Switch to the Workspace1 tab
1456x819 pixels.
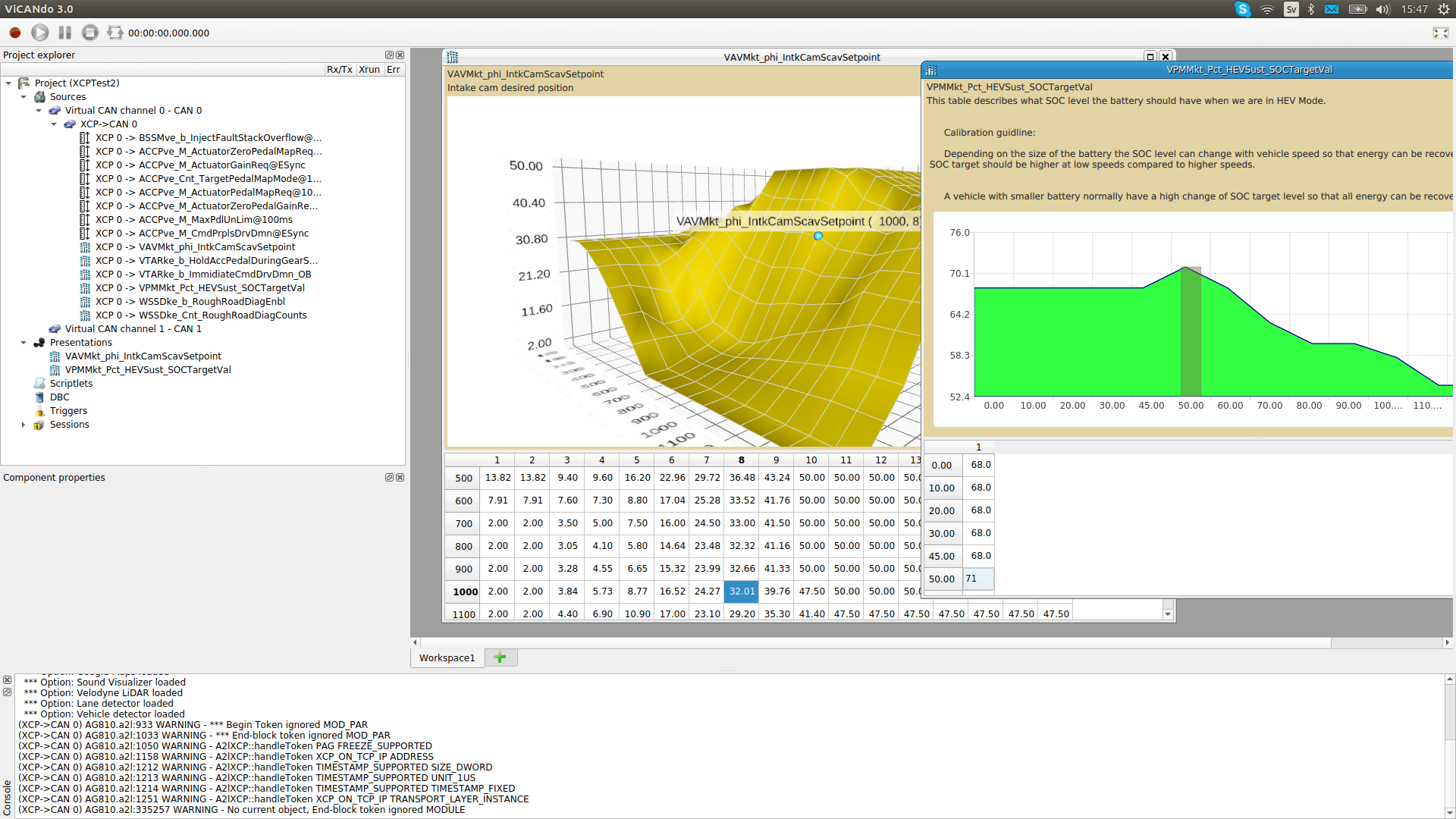[x=447, y=658]
